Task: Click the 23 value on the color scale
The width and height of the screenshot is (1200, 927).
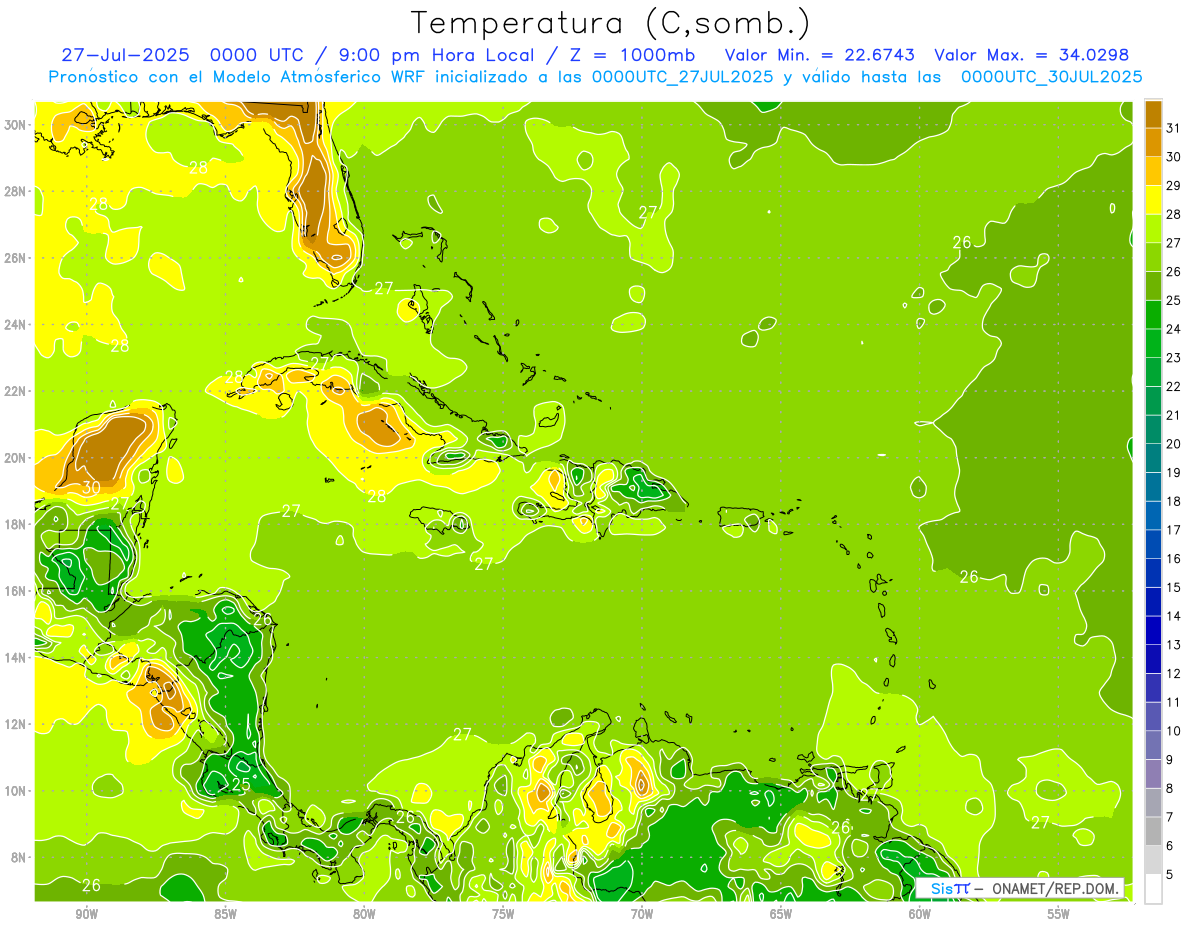Action: pyautogui.click(x=1173, y=358)
